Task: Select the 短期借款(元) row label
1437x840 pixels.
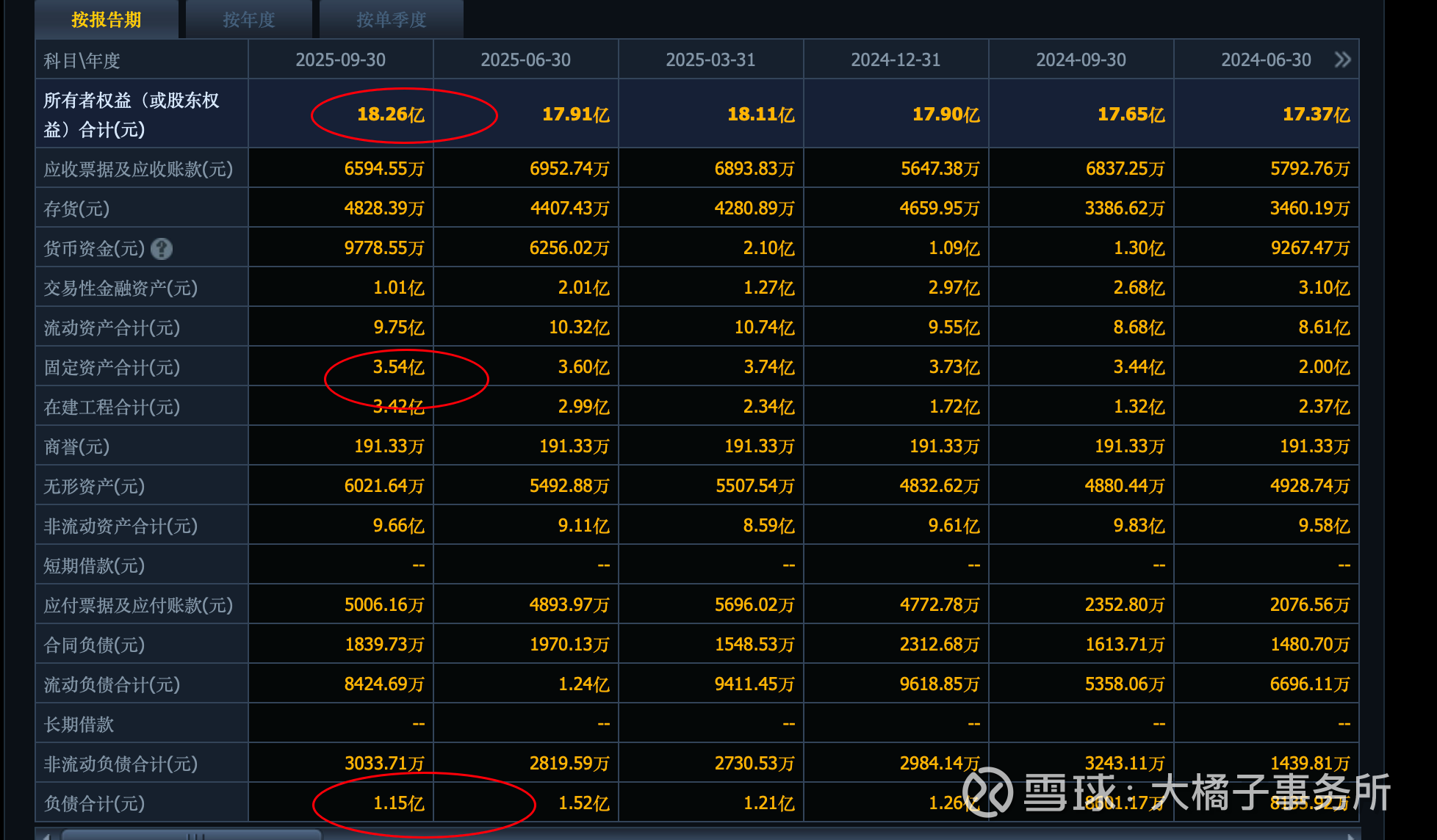Action: tap(94, 565)
